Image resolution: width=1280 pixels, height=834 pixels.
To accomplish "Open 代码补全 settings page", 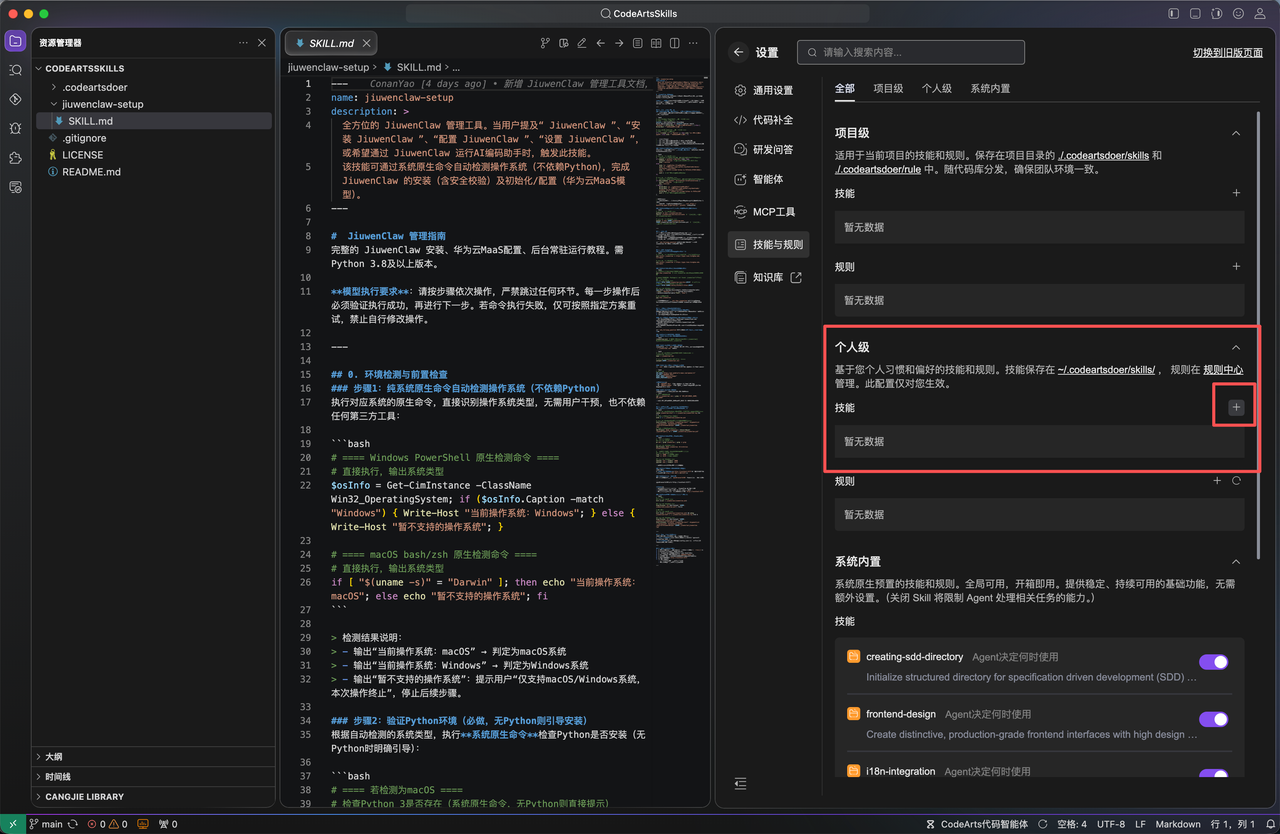I will 769,120.
